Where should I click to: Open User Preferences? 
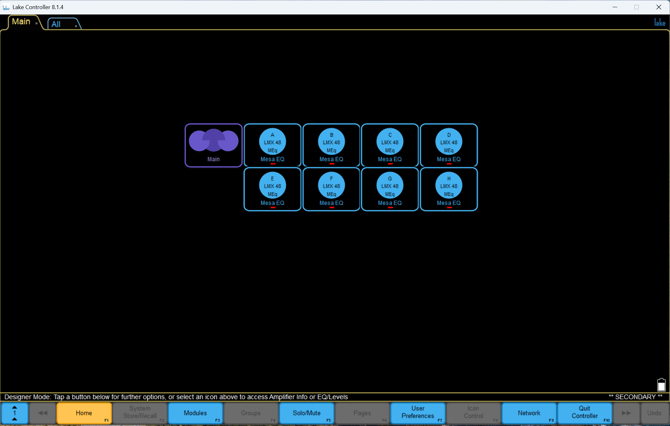tap(417, 413)
